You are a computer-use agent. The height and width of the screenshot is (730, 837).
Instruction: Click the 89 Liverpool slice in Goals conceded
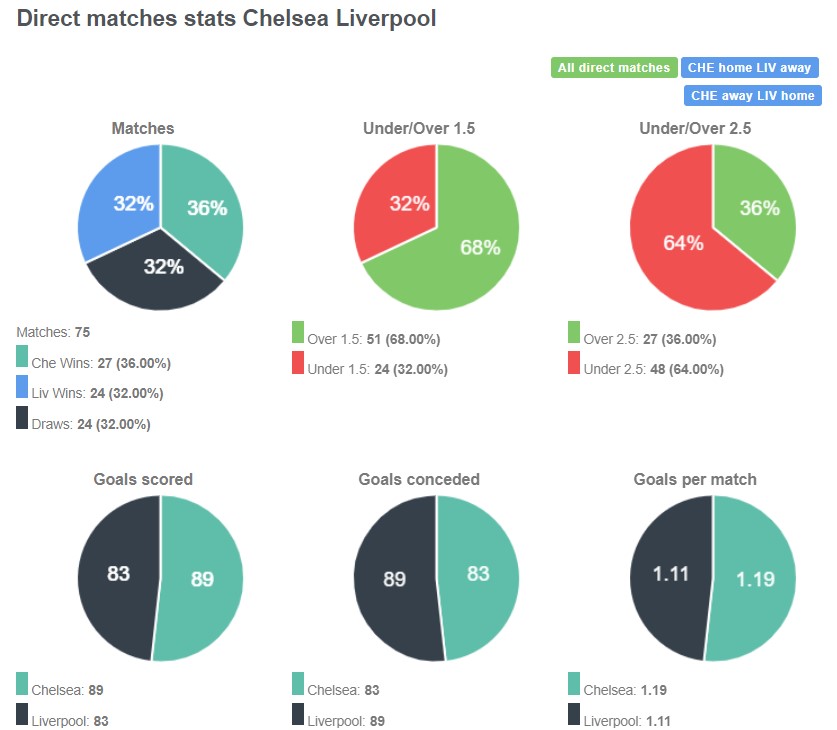tap(395, 580)
